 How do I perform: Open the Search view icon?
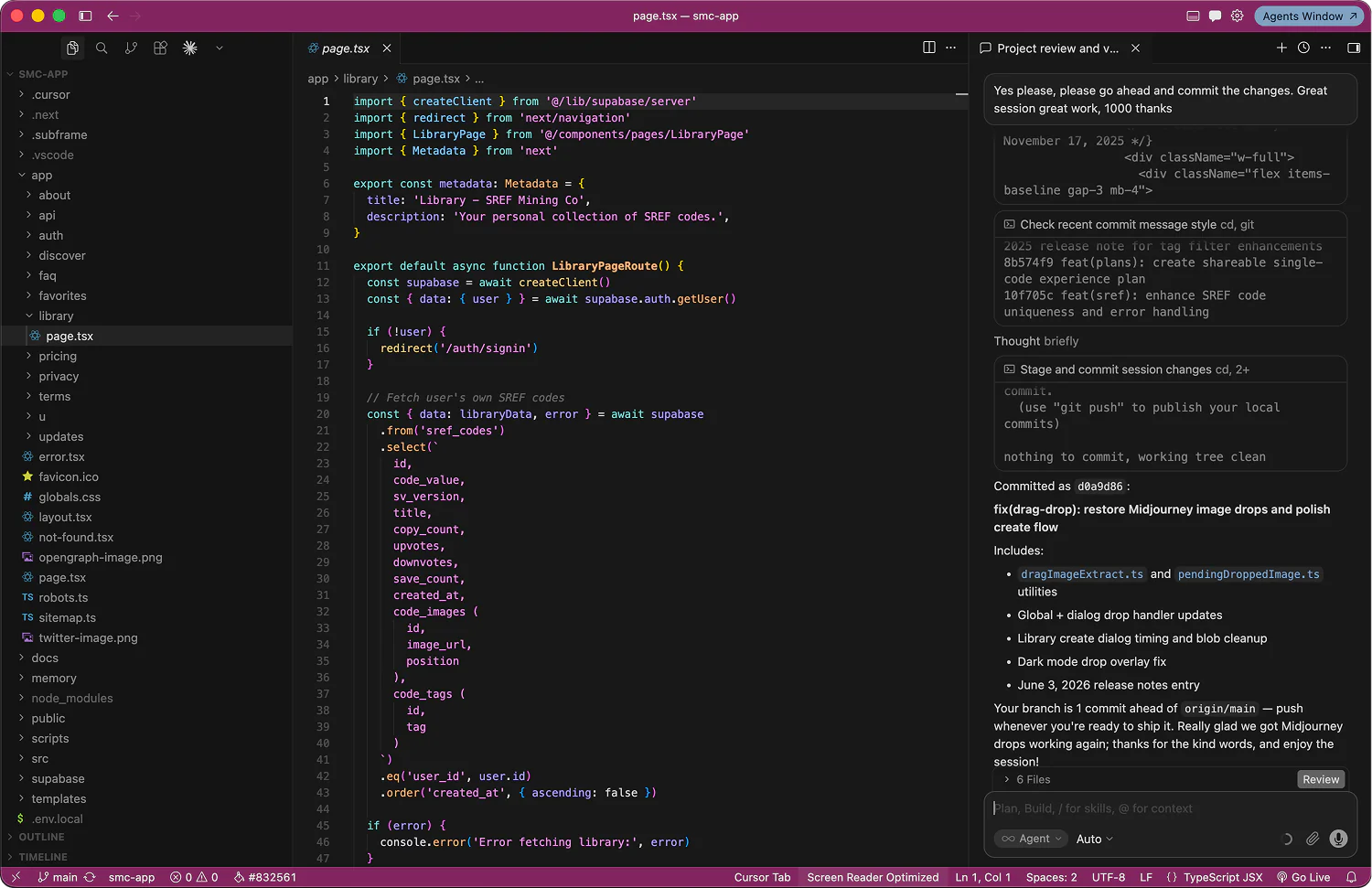102,48
